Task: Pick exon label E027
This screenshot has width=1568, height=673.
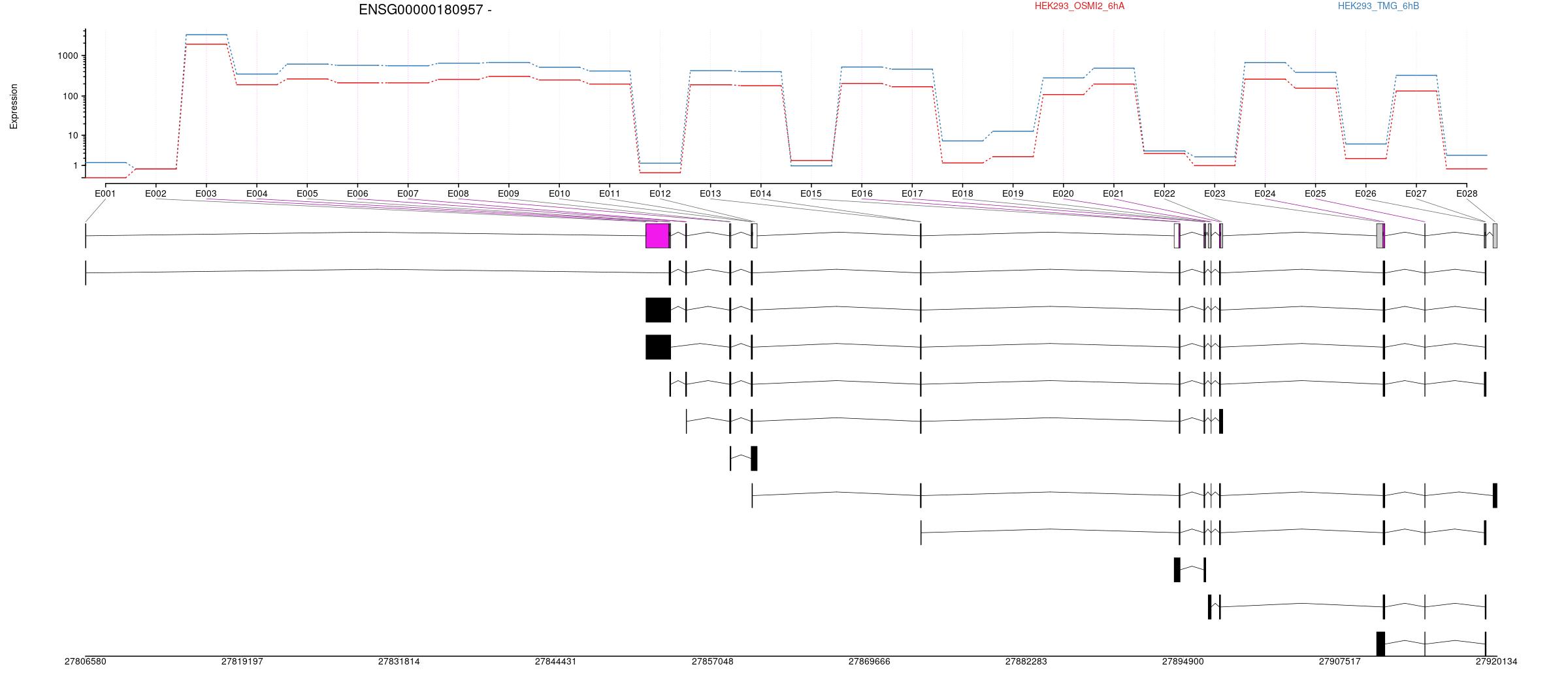Action: (x=1416, y=193)
